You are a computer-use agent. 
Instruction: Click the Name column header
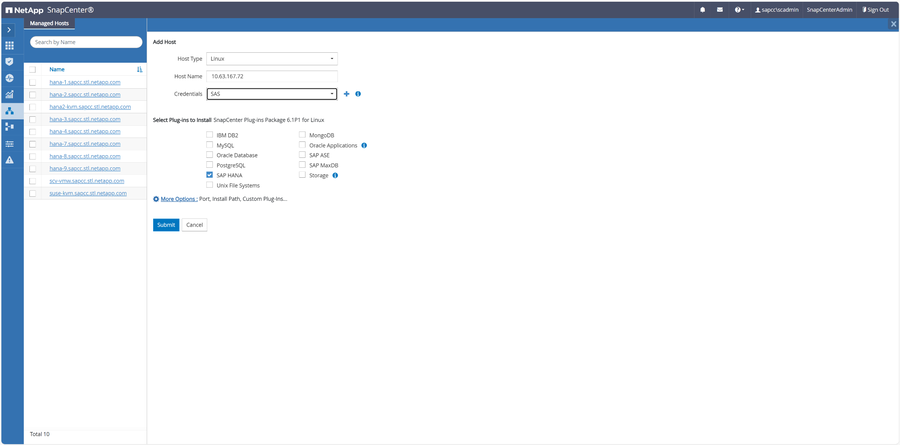pos(57,69)
